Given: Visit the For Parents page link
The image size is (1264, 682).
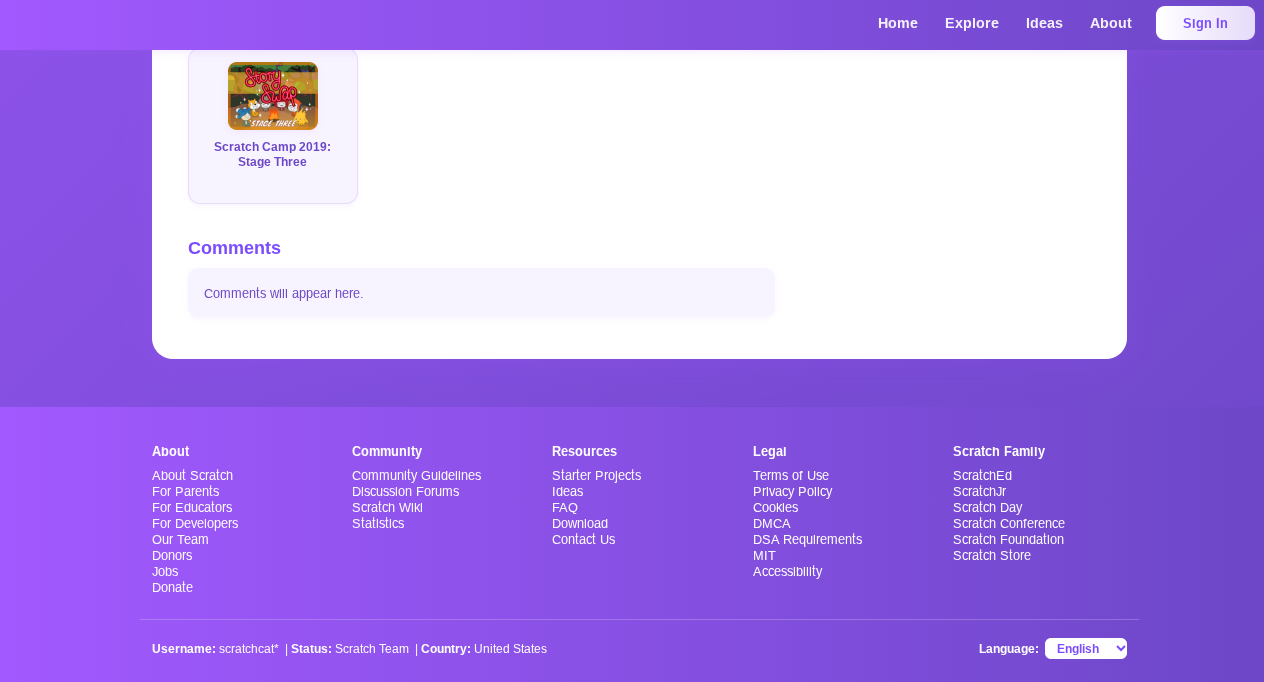Looking at the screenshot, I should (185, 492).
